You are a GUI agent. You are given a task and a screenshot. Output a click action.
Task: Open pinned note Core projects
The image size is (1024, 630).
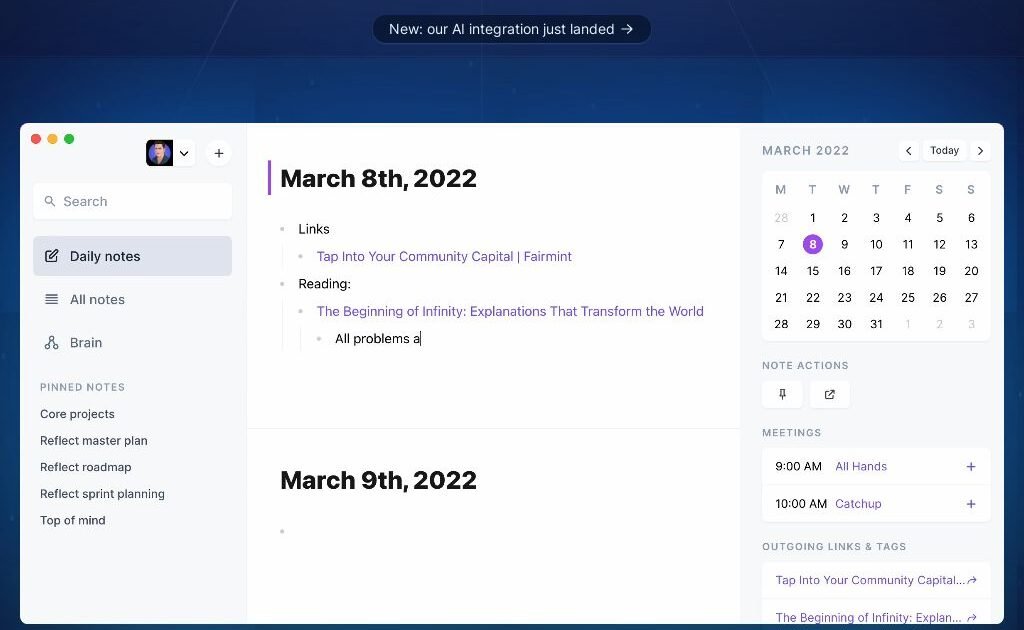coord(77,414)
